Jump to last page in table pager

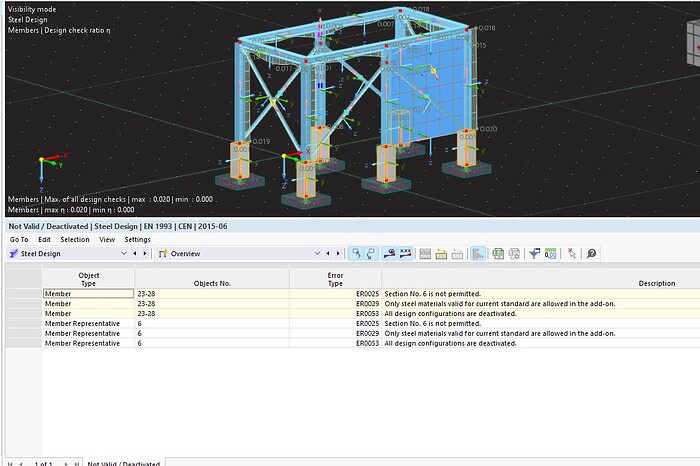(76, 464)
